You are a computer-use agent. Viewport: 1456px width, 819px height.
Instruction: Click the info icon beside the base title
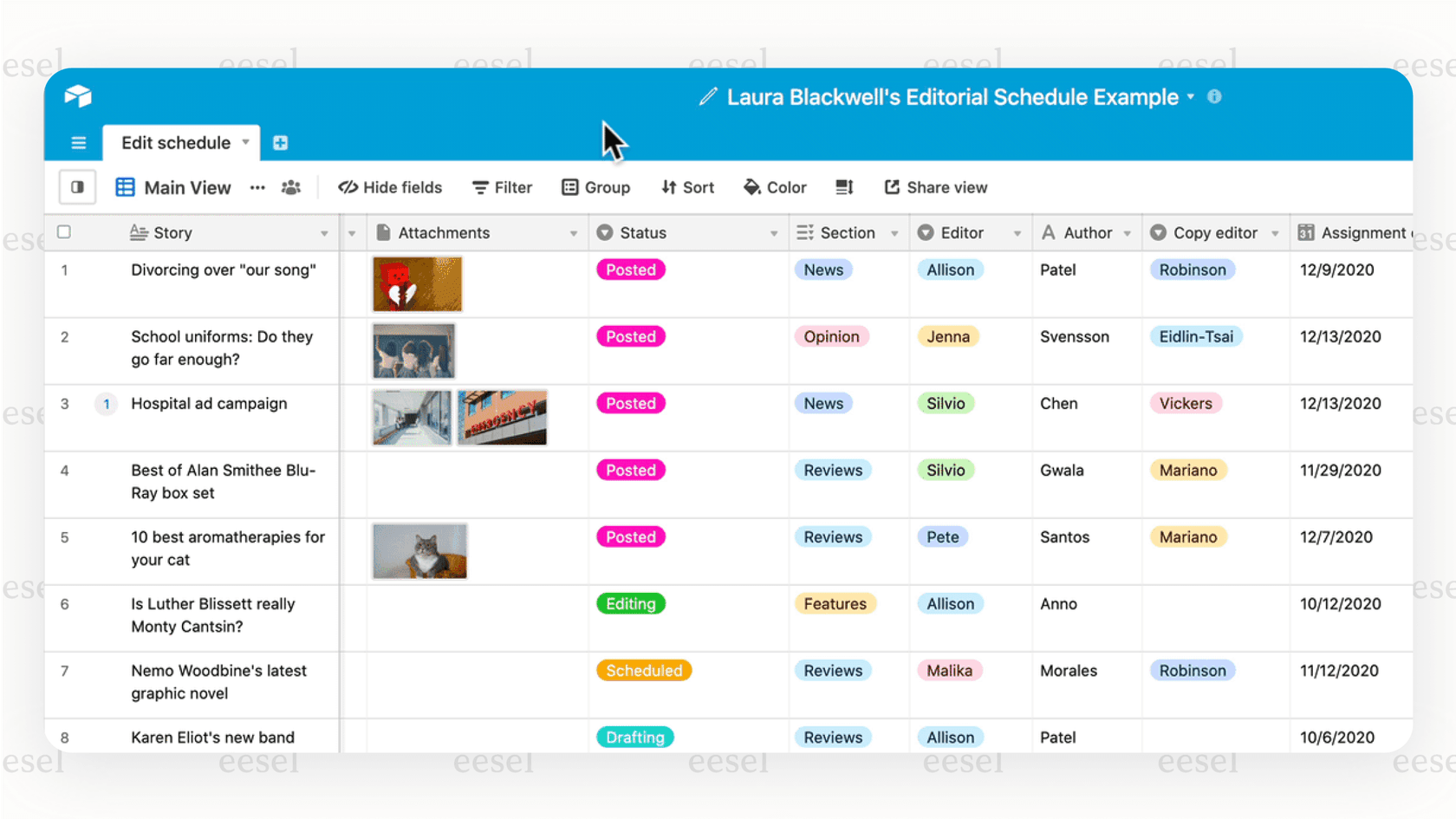[x=1214, y=97]
